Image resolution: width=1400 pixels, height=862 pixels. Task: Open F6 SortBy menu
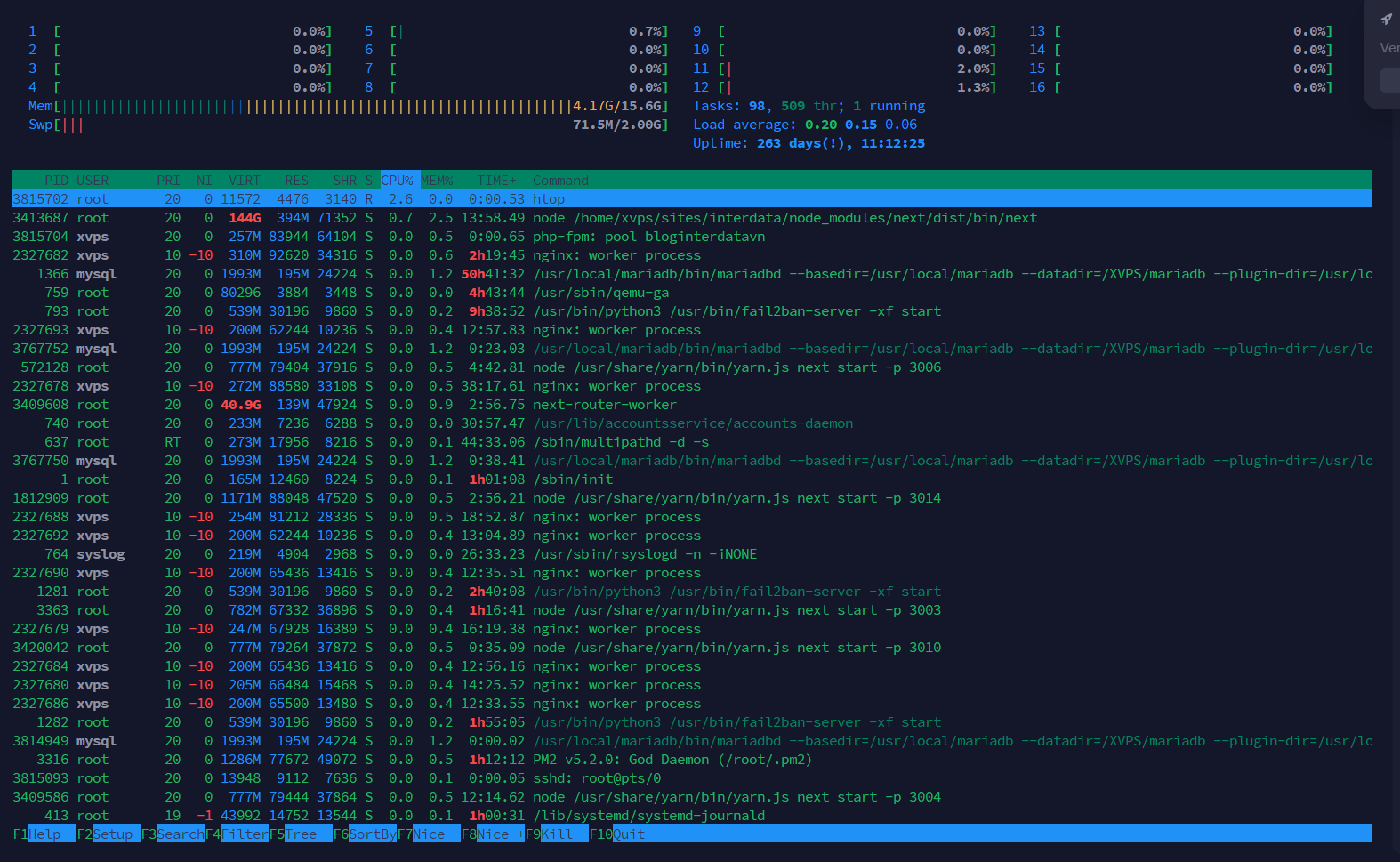[365, 834]
